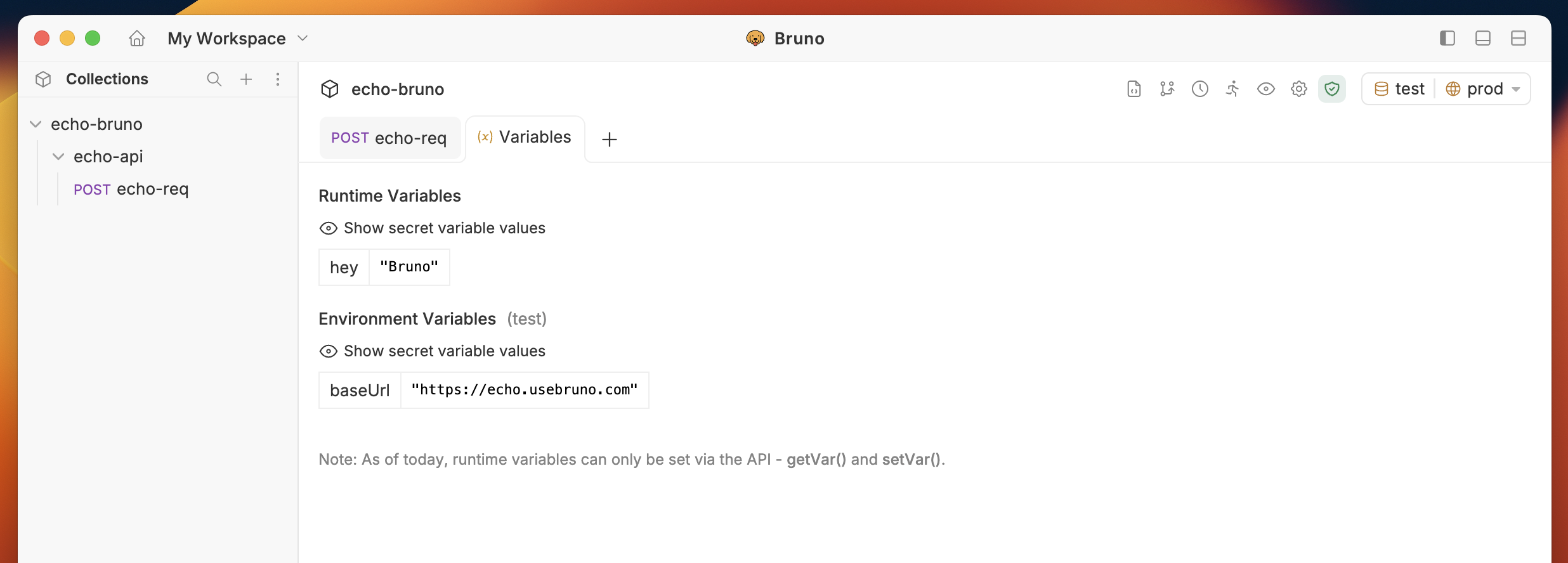Open the timeline clock icon
Screen dimensions: 1568x563
1200,89
